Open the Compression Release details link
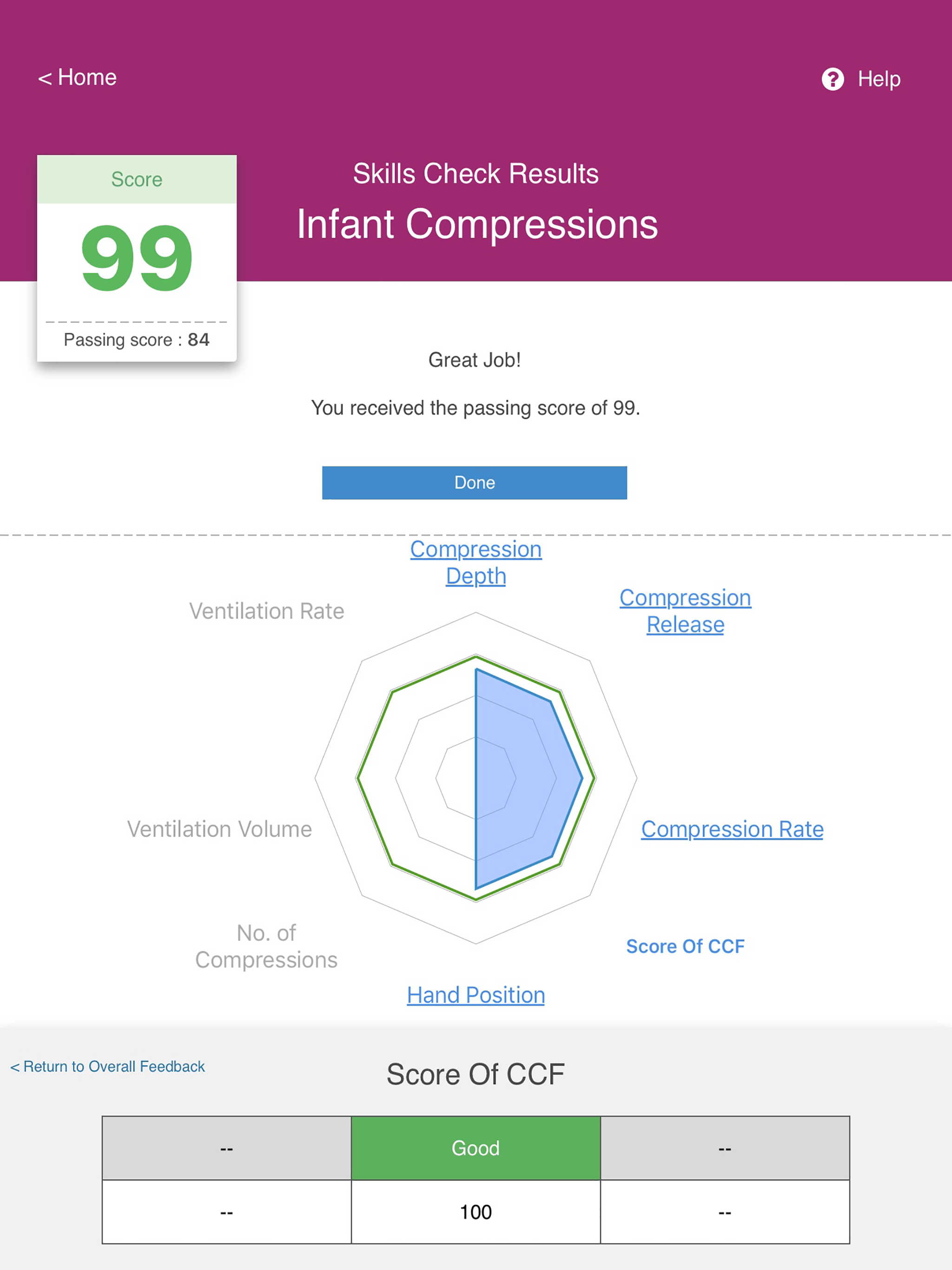The height and width of the screenshot is (1270, 952). tap(685, 611)
